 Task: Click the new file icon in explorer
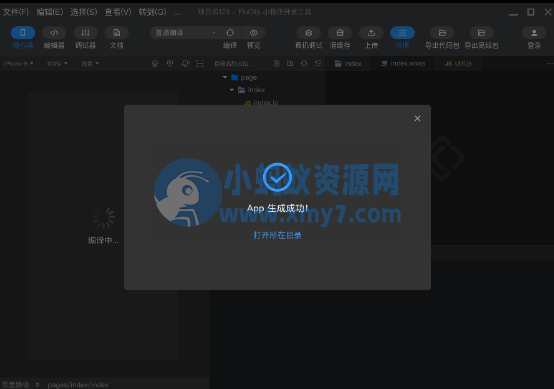pyautogui.click(x=276, y=64)
